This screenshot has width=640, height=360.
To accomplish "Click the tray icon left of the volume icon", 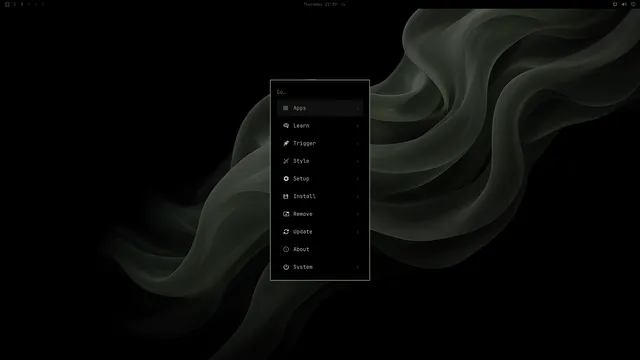I will 615,4.
